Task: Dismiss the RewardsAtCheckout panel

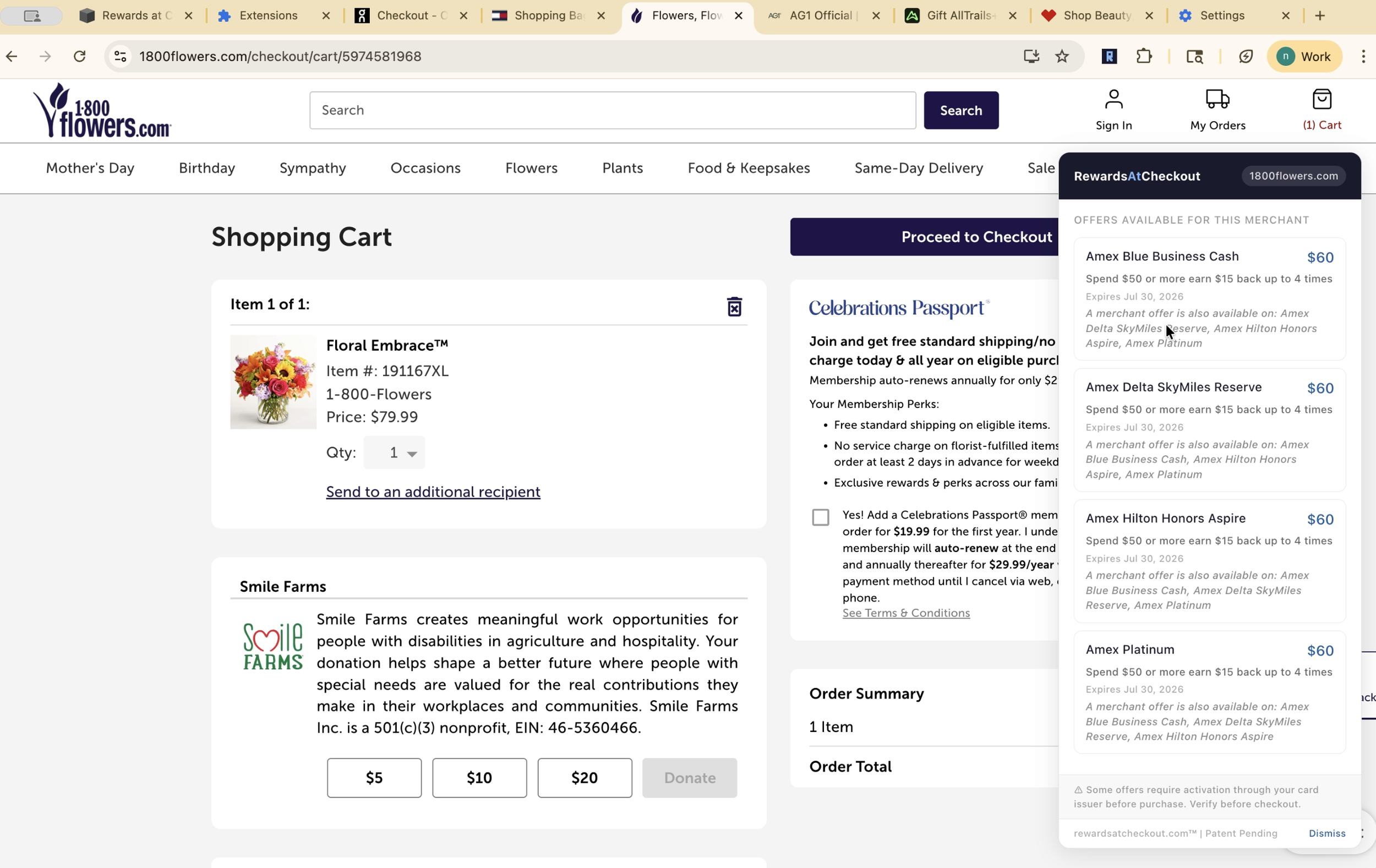Action: (1326, 833)
